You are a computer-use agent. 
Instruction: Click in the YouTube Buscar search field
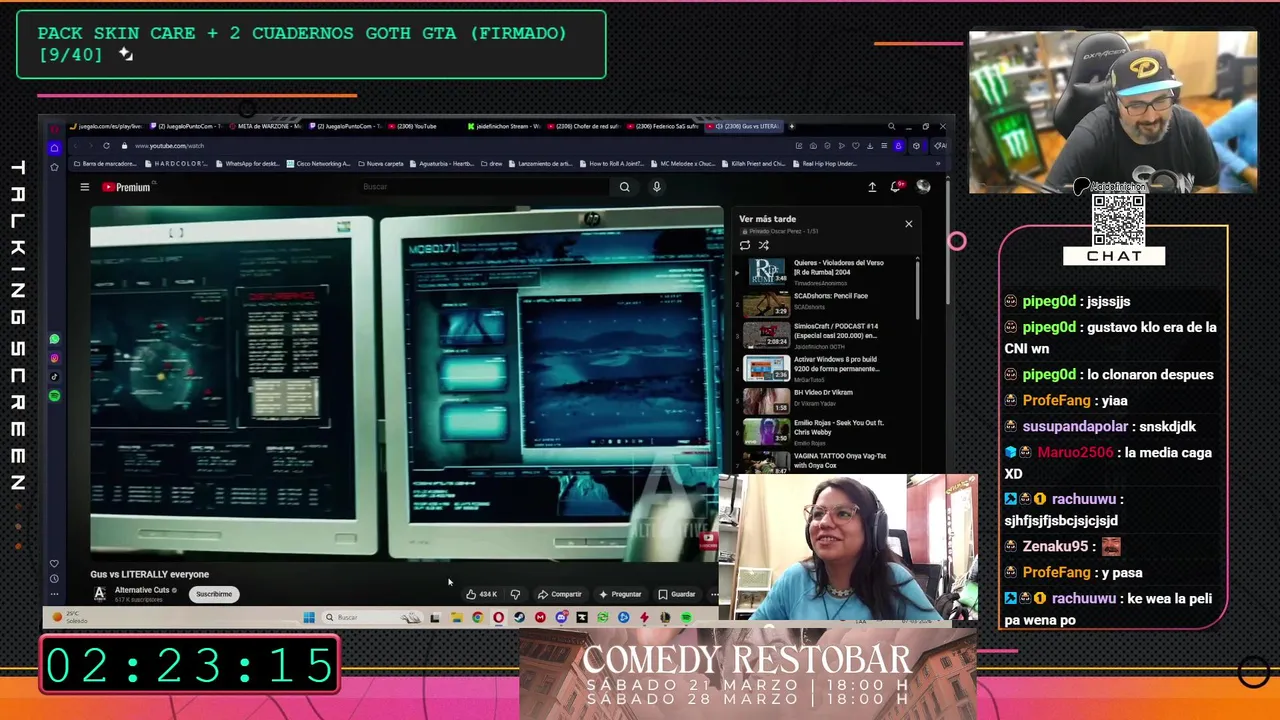[x=485, y=187]
